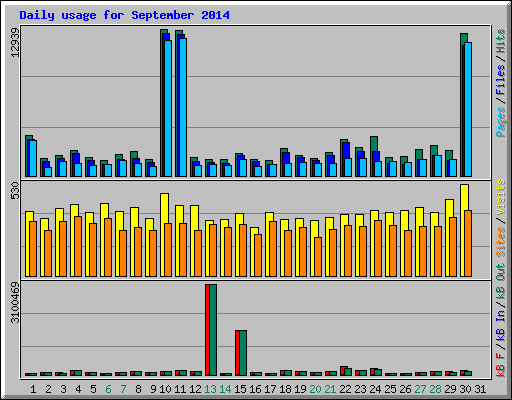Click the green day label 27
This screenshot has width=512, height=400.
pos(420,389)
